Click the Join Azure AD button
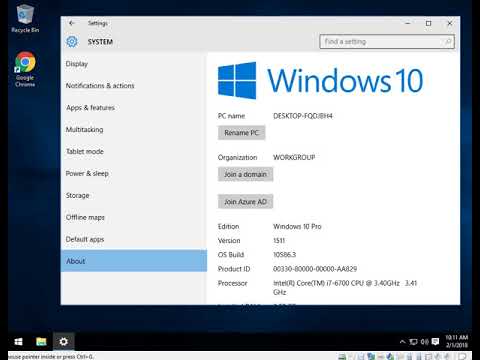 (245, 202)
